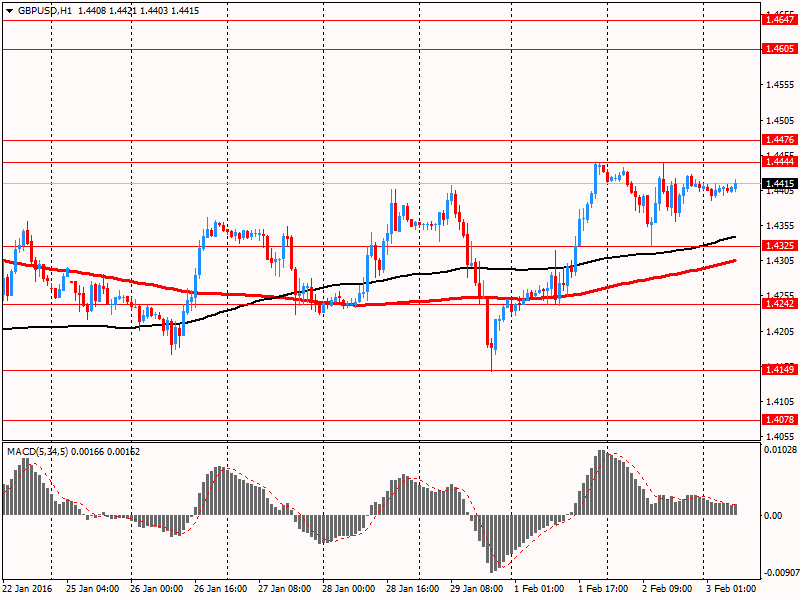This screenshot has height=600, width=800.
Task: Click the 1.4205 price scale value
Action: point(781,332)
